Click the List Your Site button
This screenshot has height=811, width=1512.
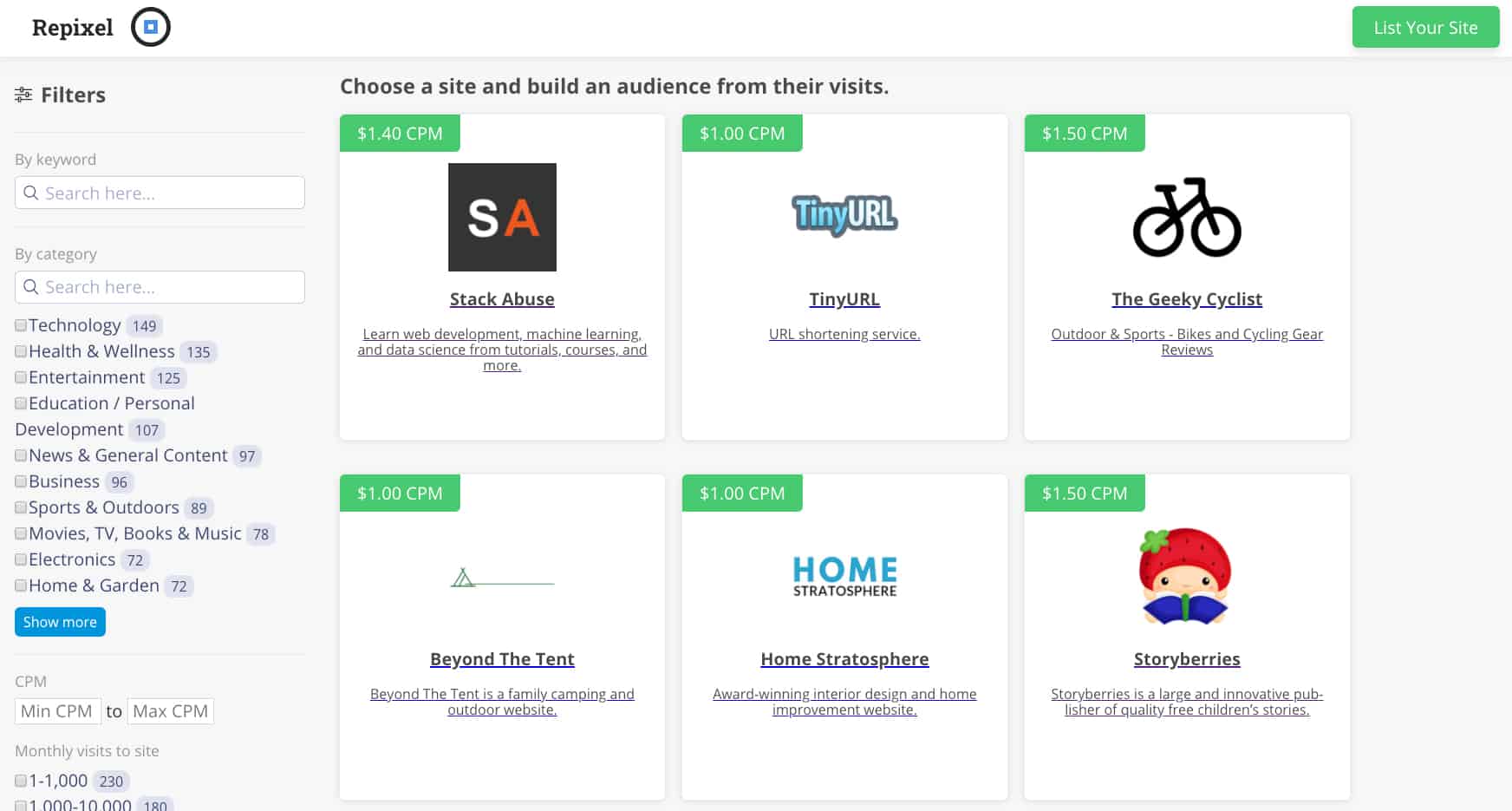[1425, 28]
